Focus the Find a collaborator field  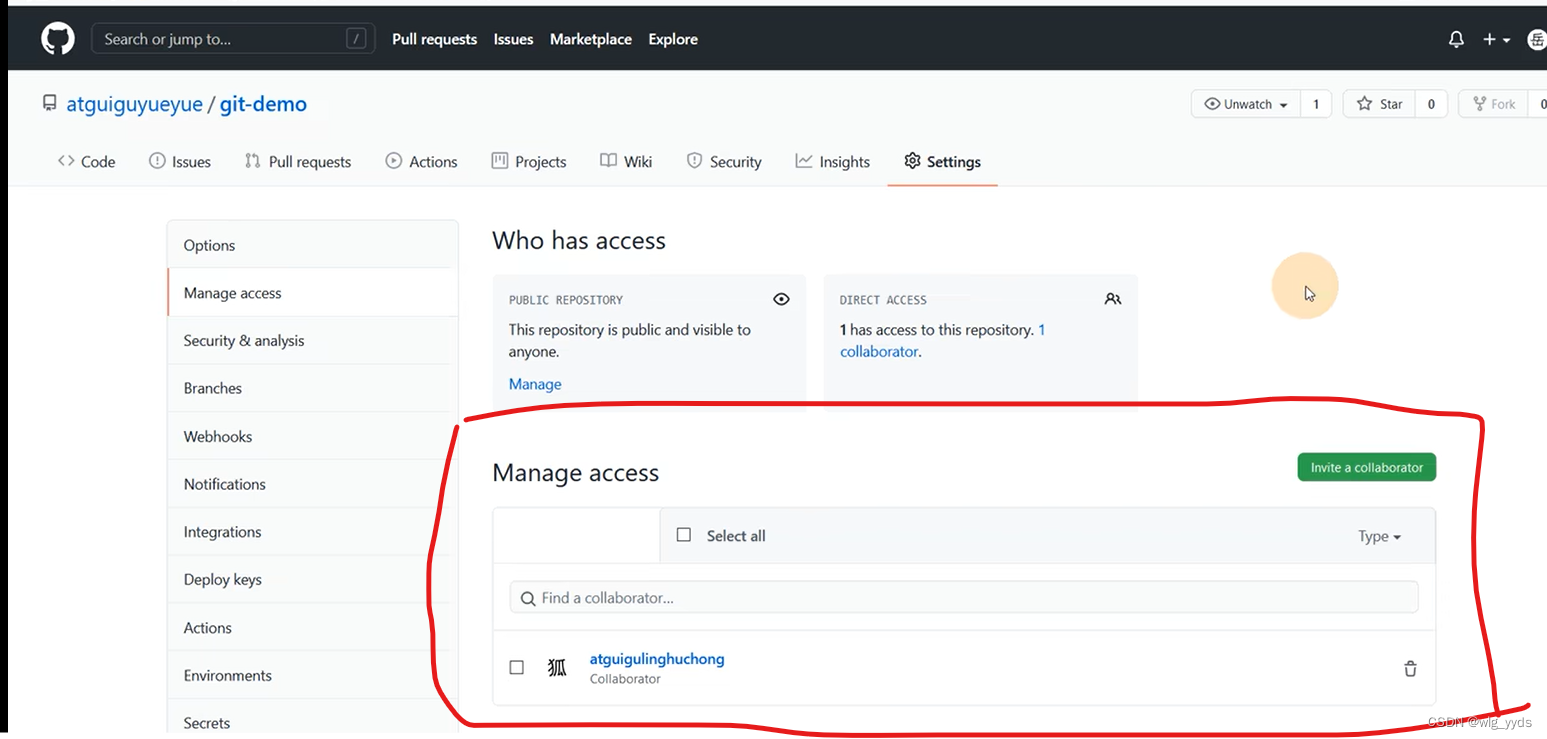tap(964, 597)
